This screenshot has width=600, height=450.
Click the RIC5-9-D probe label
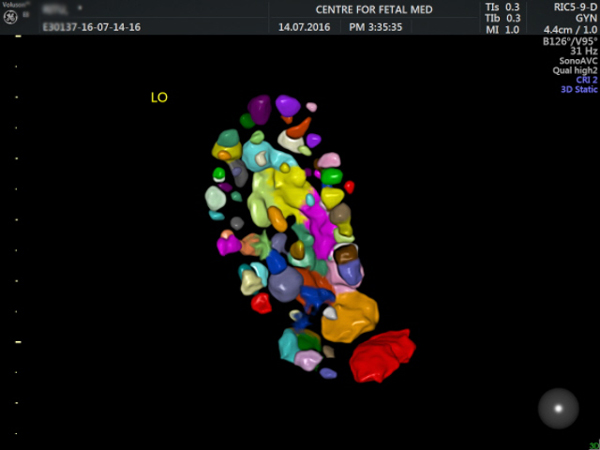click(x=575, y=7)
